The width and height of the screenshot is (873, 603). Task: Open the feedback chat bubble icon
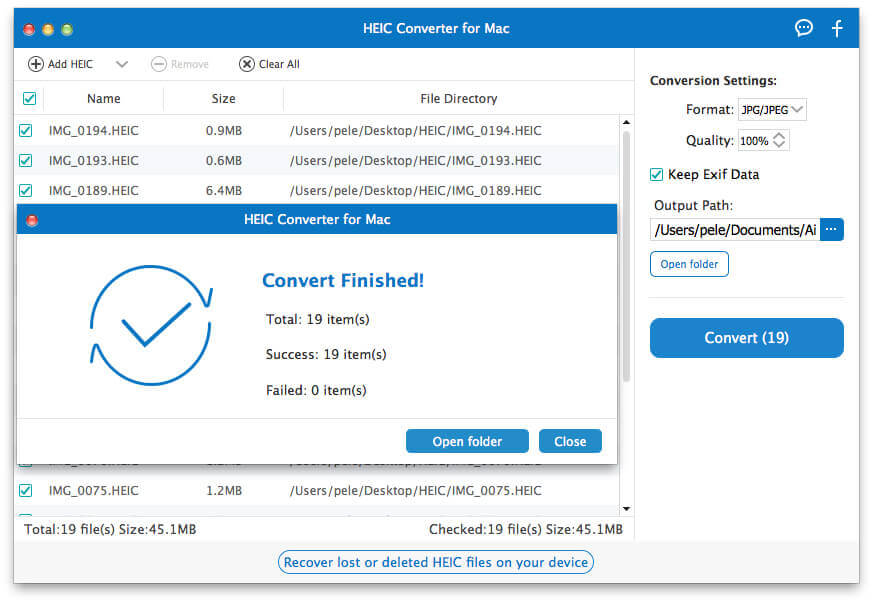coord(804,28)
